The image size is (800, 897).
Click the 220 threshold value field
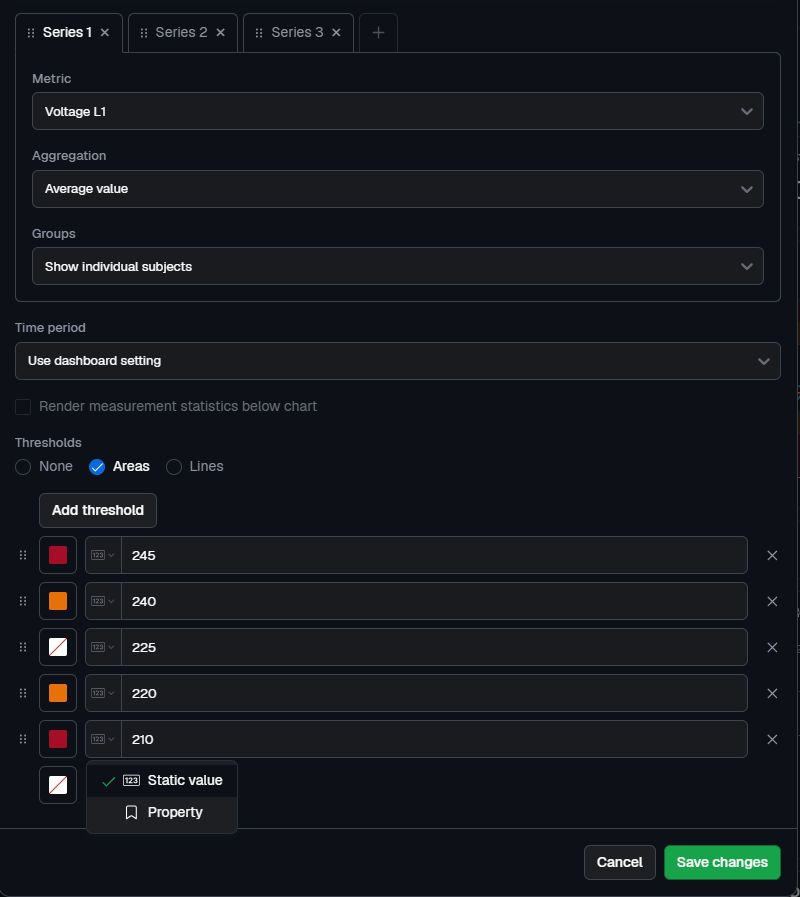tap(434, 693)
